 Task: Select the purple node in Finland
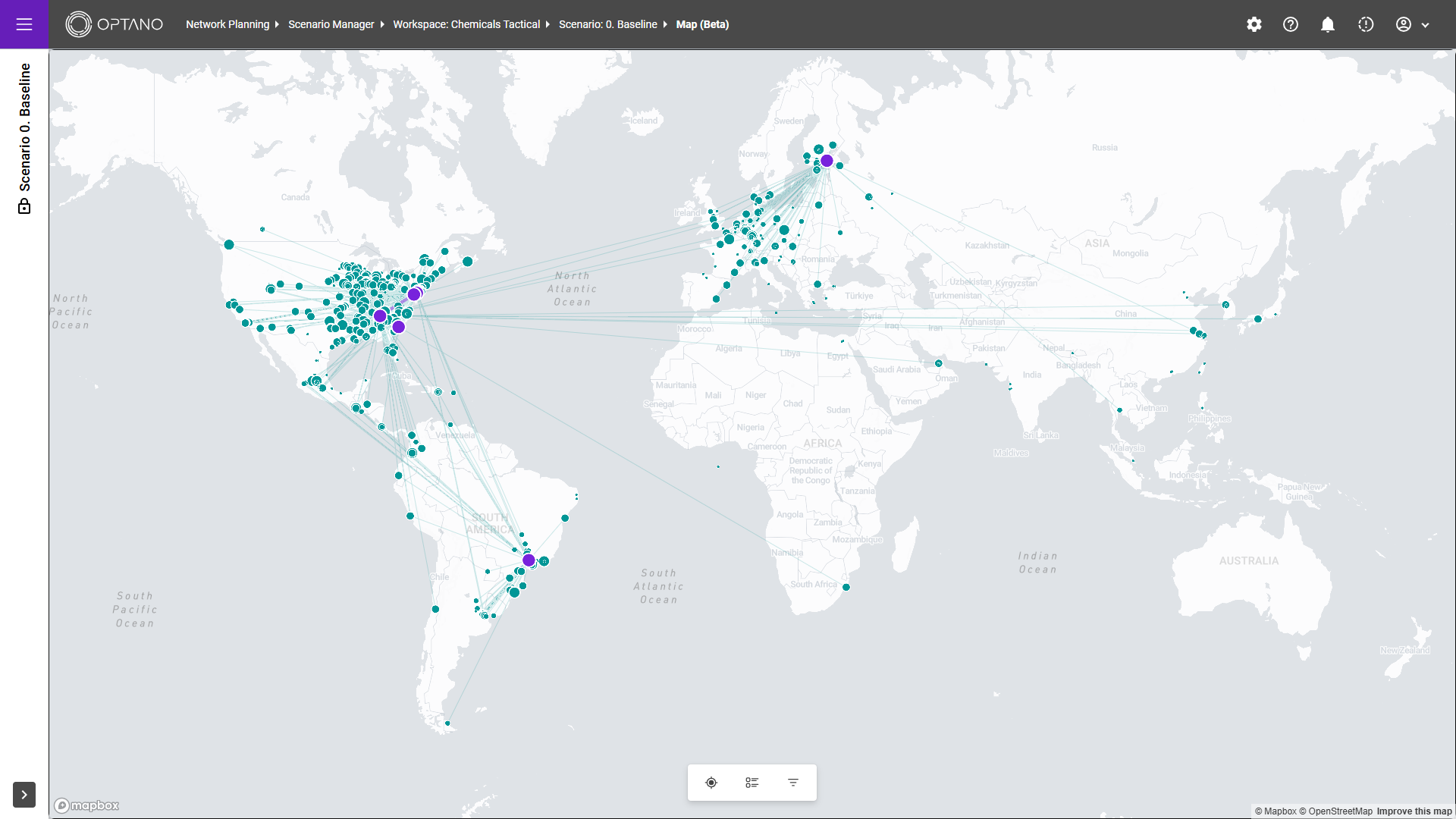tap(827, 161)
